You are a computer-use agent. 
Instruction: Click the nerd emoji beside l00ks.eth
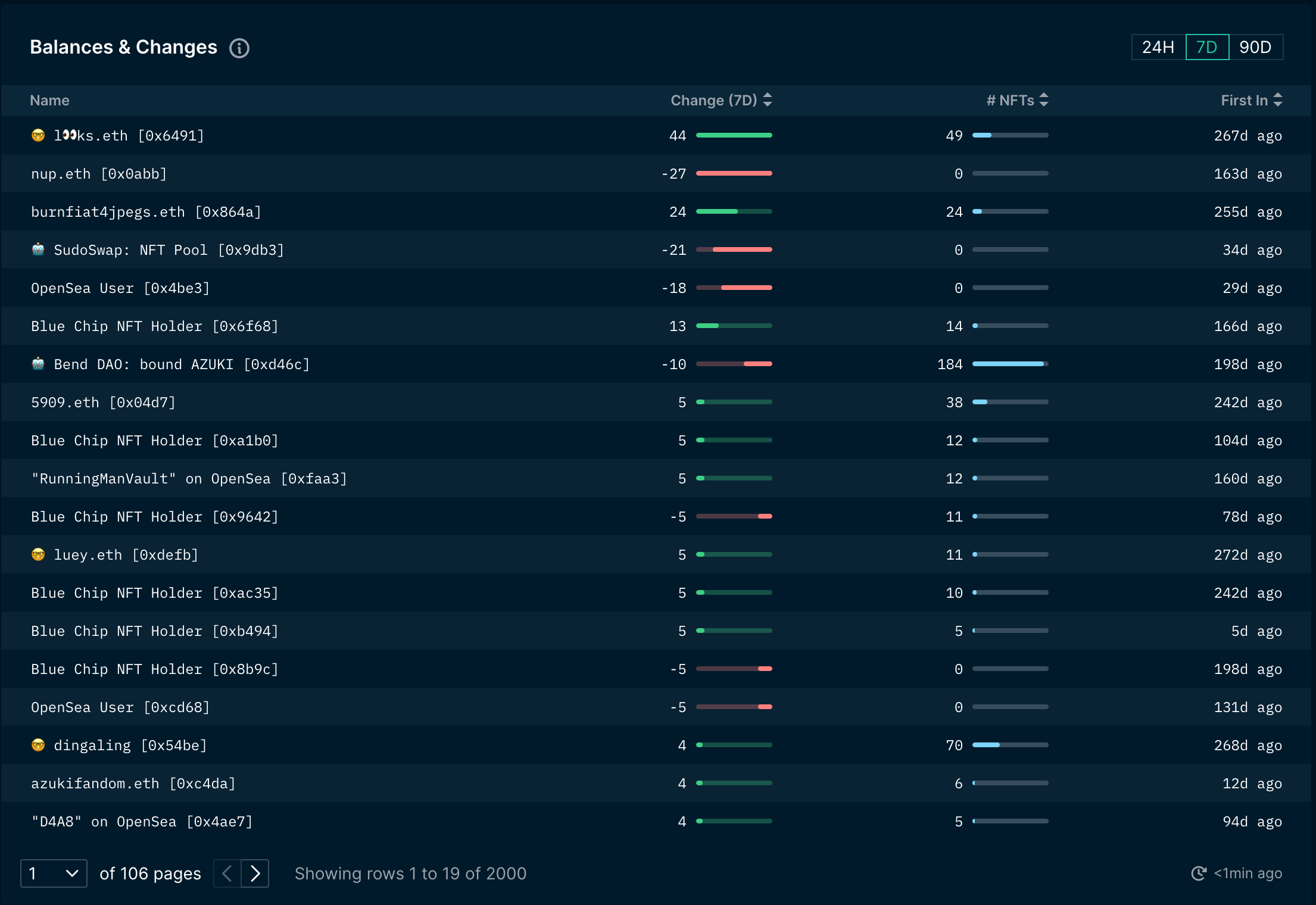[38, 135]
